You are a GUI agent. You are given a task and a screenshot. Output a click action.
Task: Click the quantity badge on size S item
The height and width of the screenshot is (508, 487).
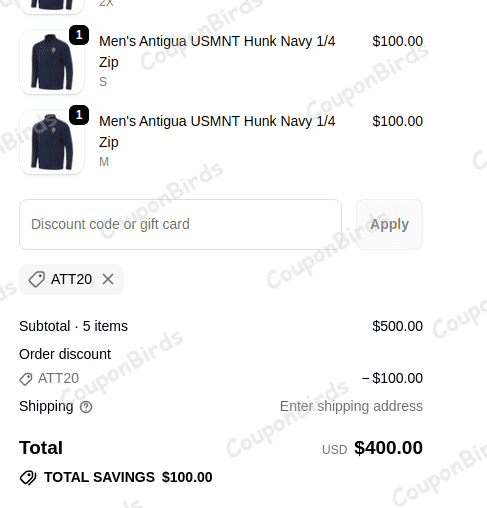pos(79,35)
